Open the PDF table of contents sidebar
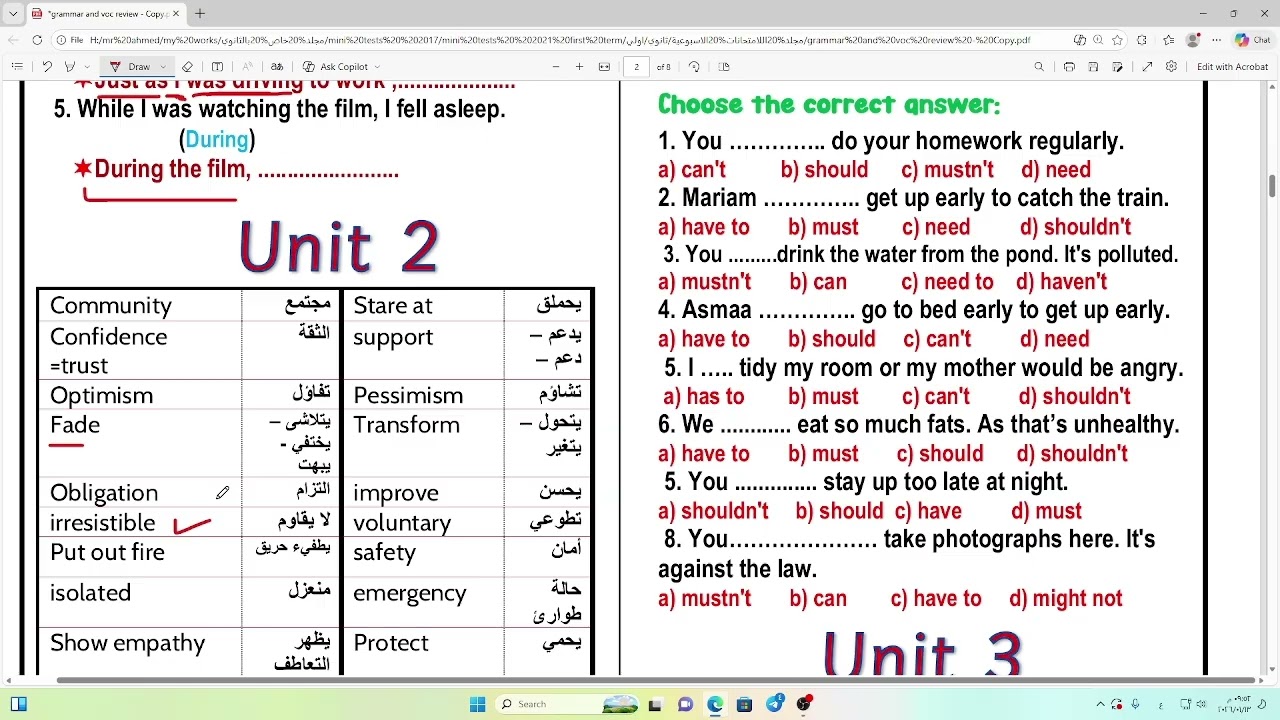 pos(17,67)
